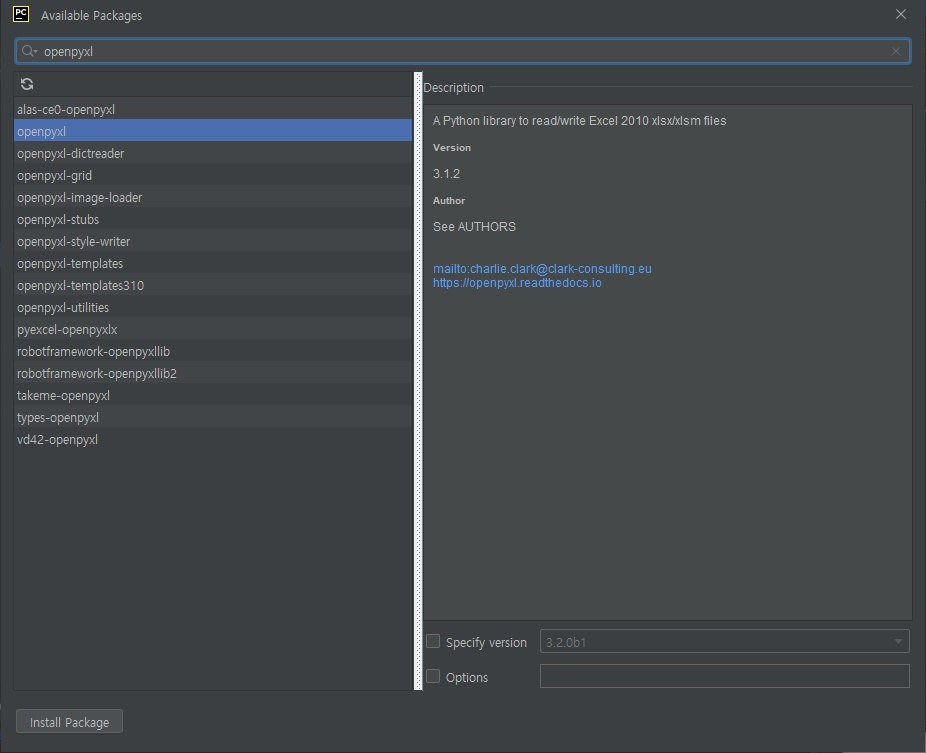Select openpyxl-templates310 package
This screenshot has width=926, height=753.
[x=213, y=285]
